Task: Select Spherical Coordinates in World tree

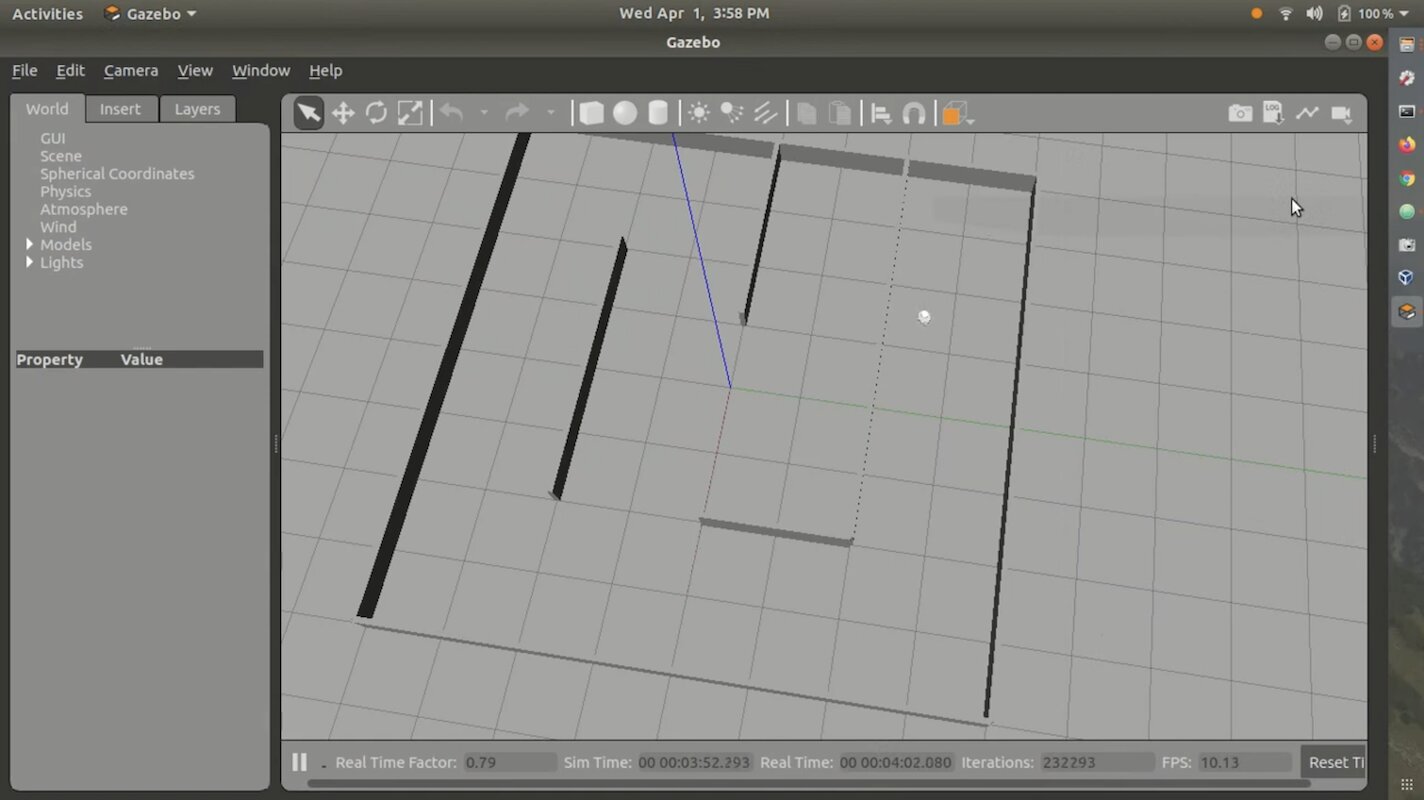Action: 117,173
